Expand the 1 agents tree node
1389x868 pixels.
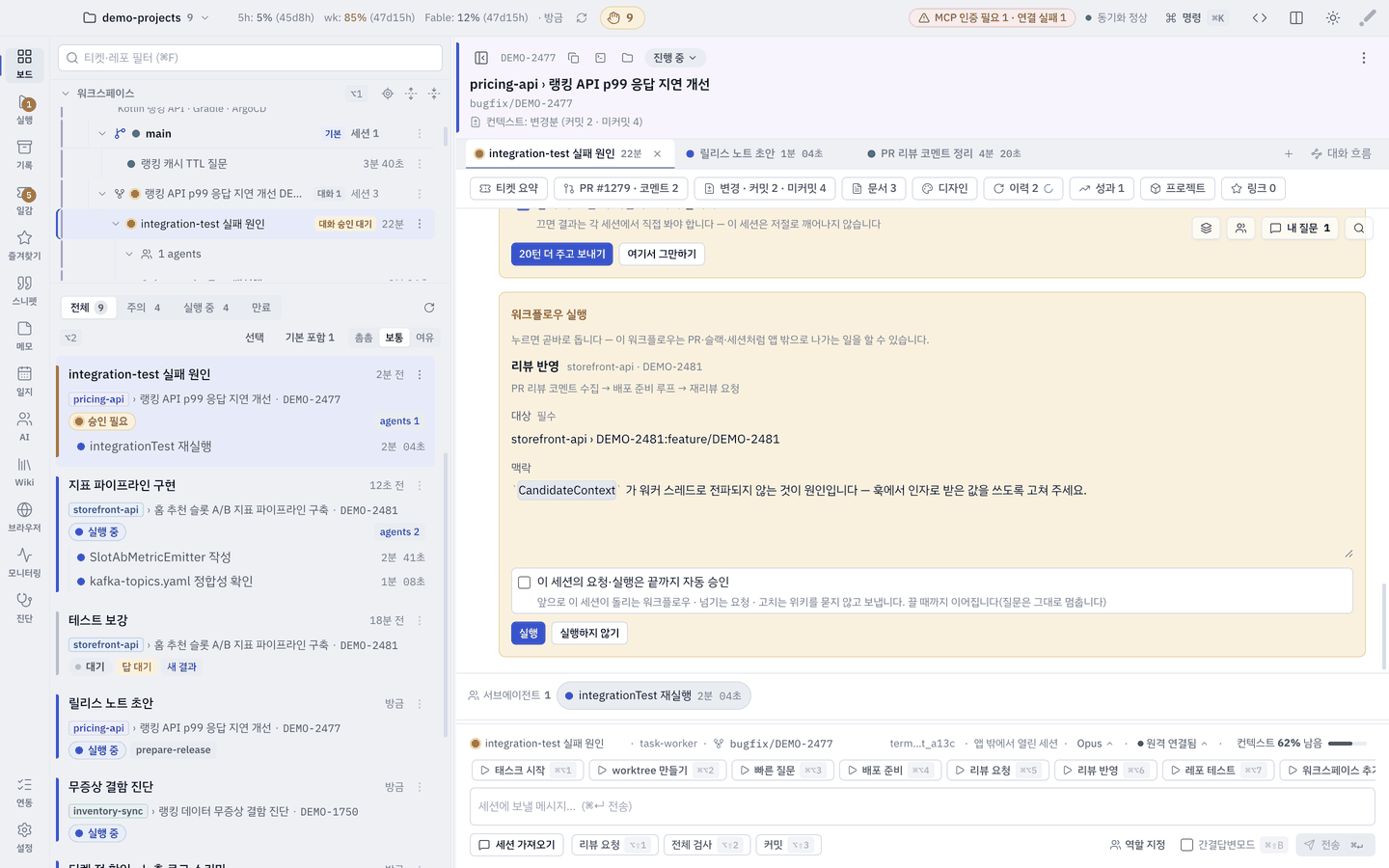pyautogui.click(x=129, y=255)
